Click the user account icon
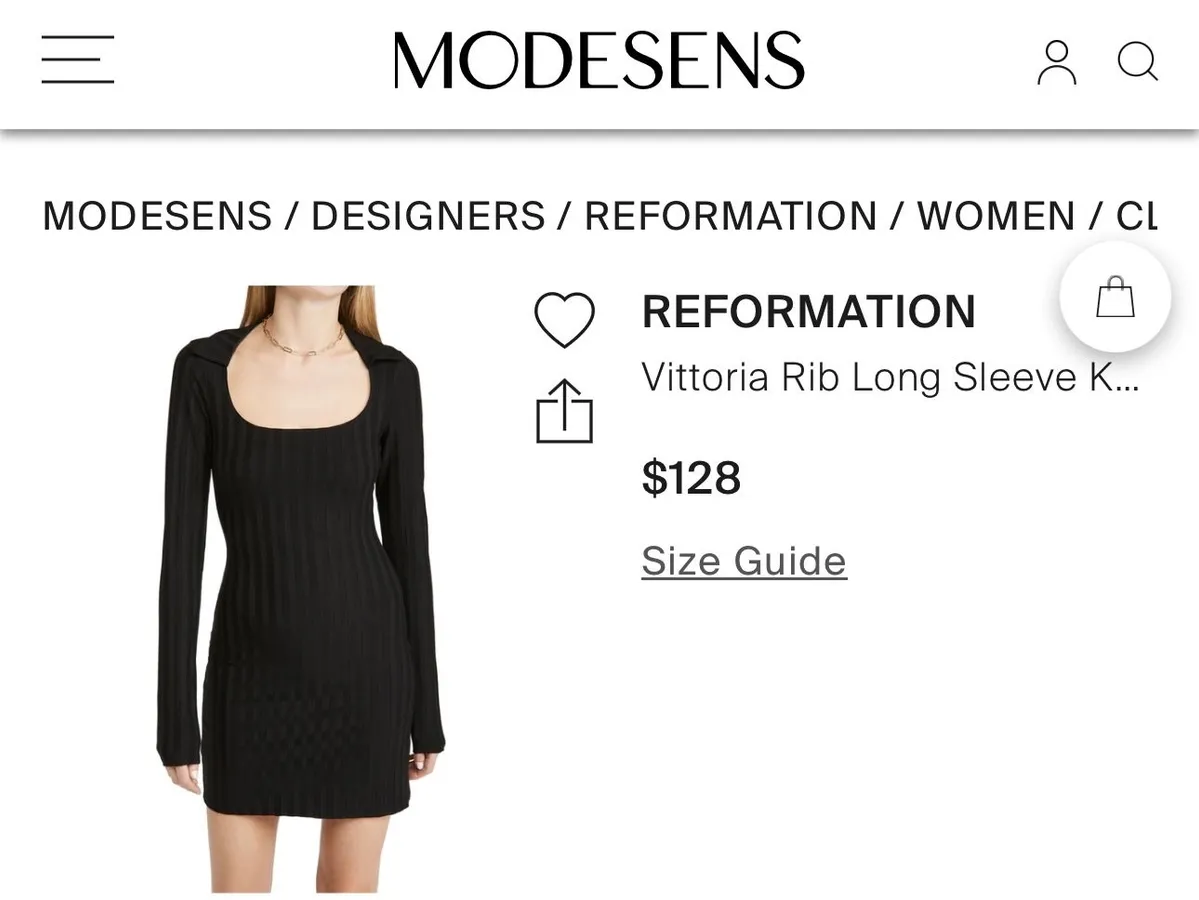1199x900 pixels. point(1055,63)
